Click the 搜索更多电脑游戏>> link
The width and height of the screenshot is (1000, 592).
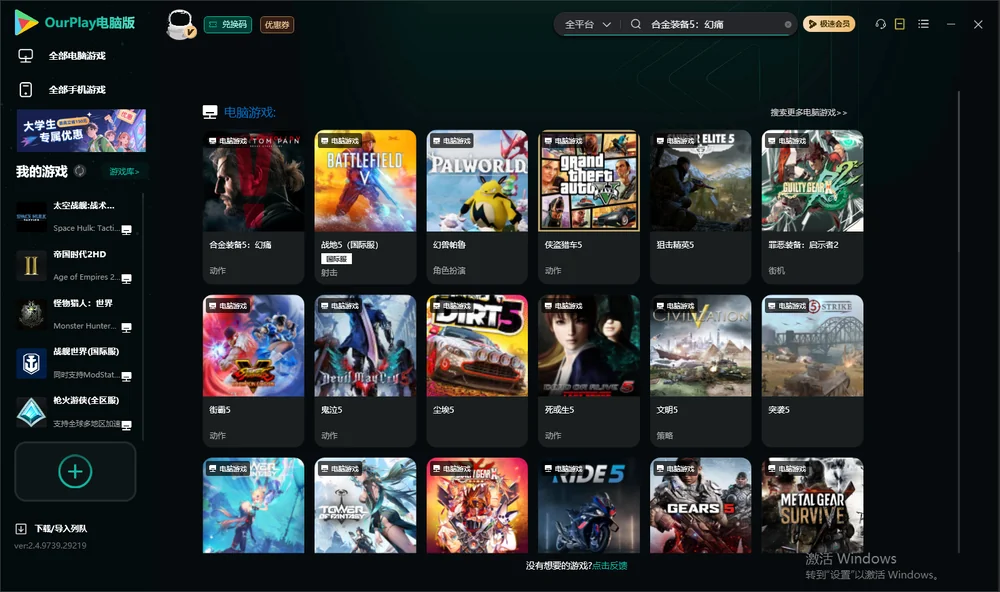point(808,112)
